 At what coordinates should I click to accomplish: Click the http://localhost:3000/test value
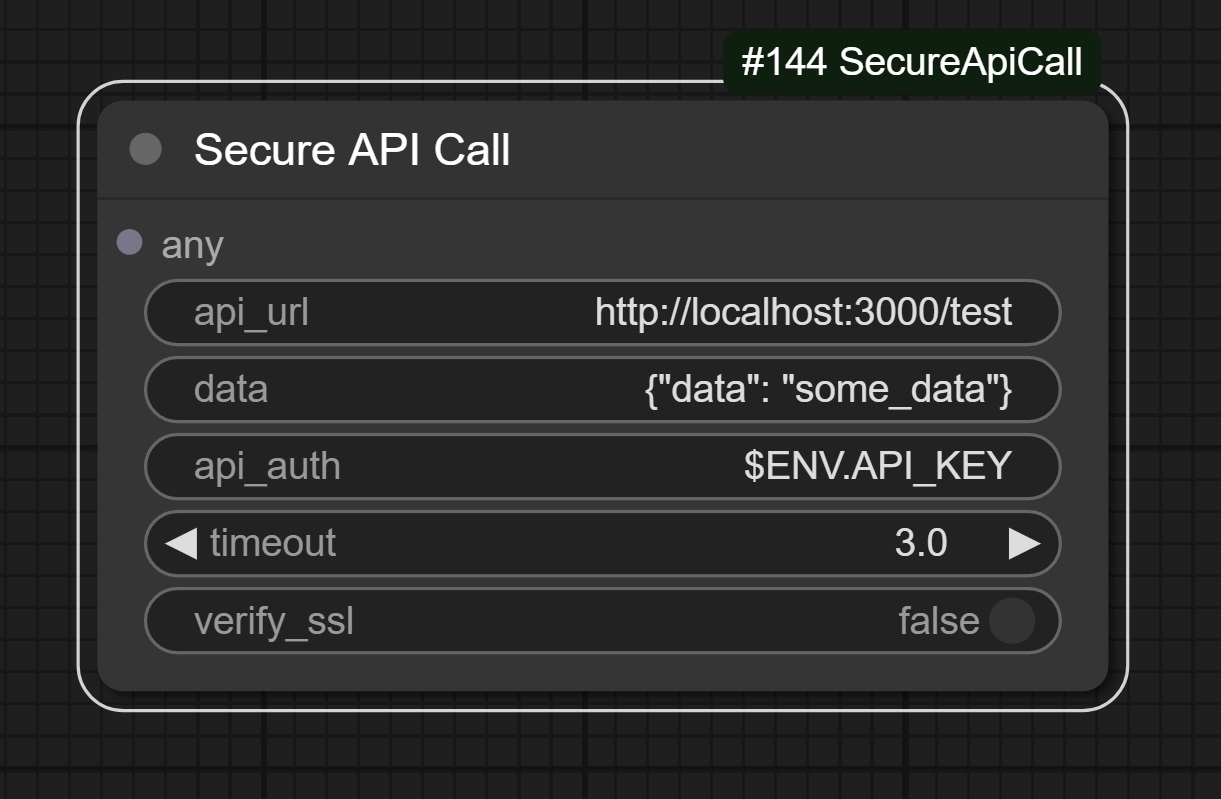pyautogui.click(x=803, y=312)
